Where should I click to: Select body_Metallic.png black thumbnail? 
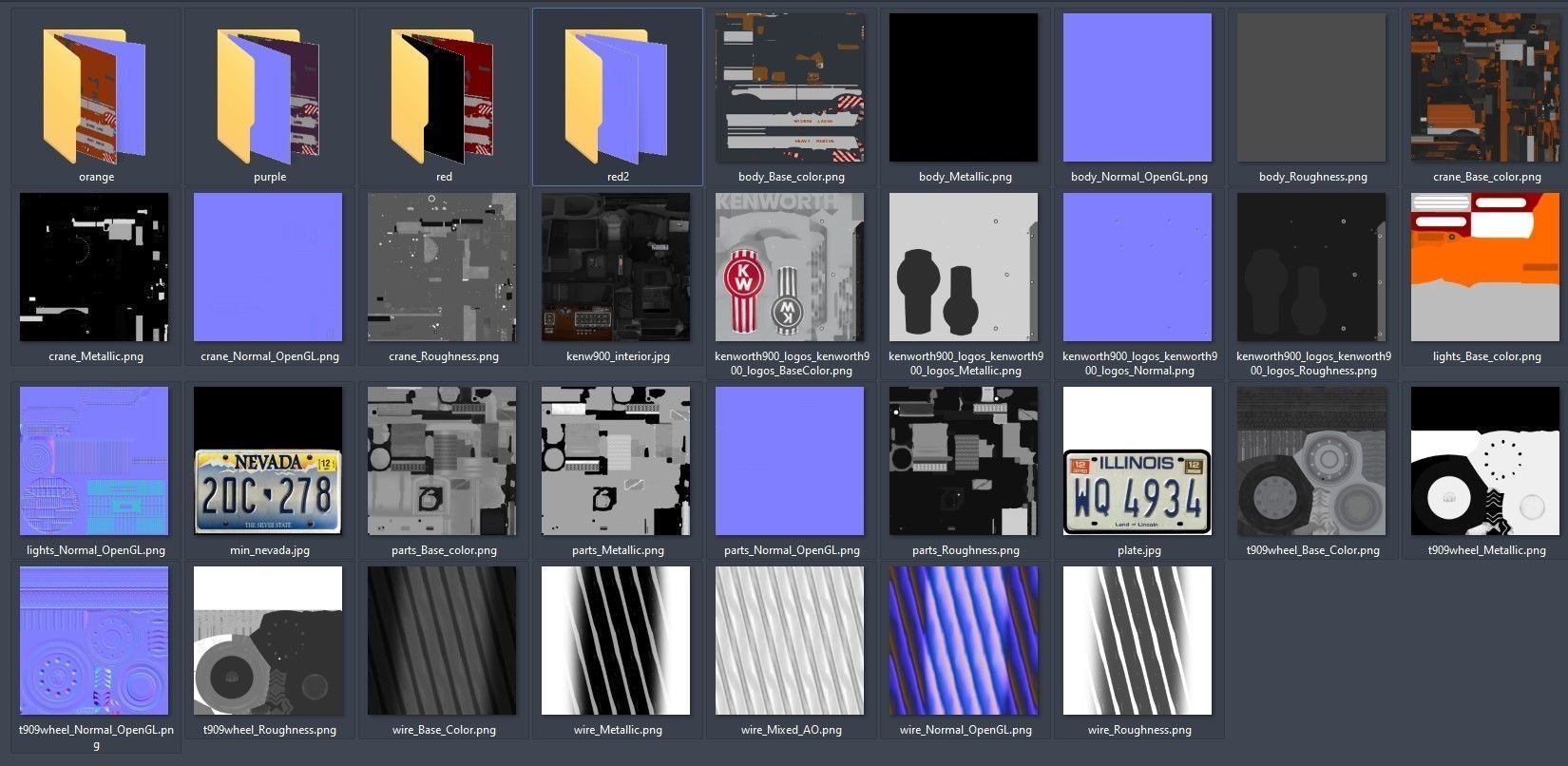point(965,87)
